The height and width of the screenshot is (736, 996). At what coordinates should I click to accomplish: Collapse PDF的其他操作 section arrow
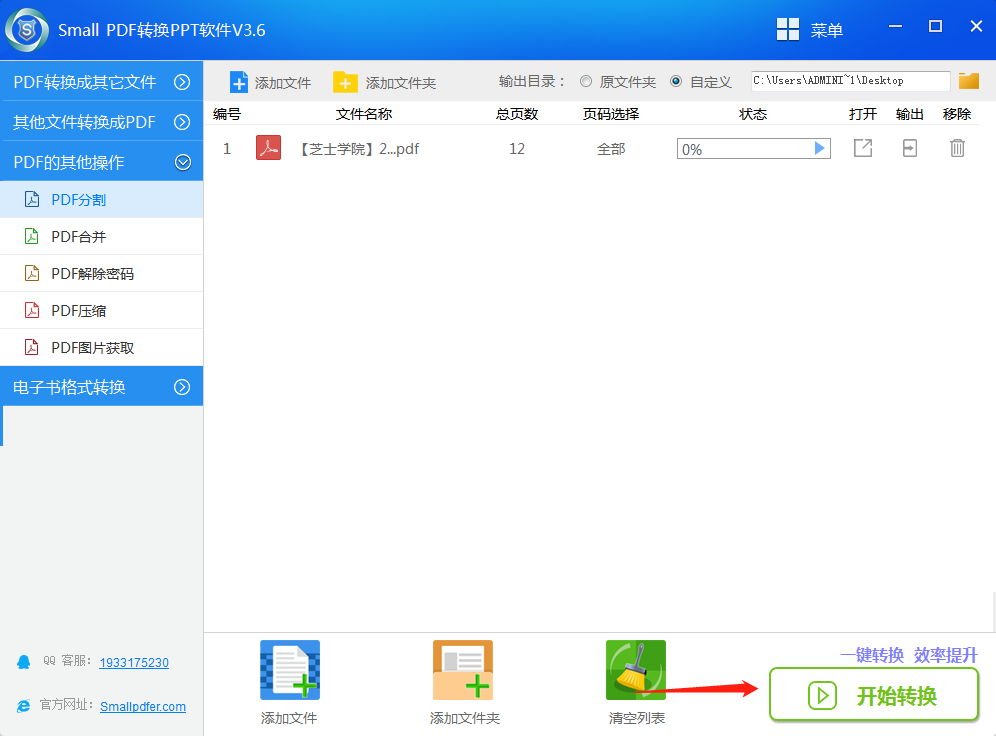tap(183, 163)
